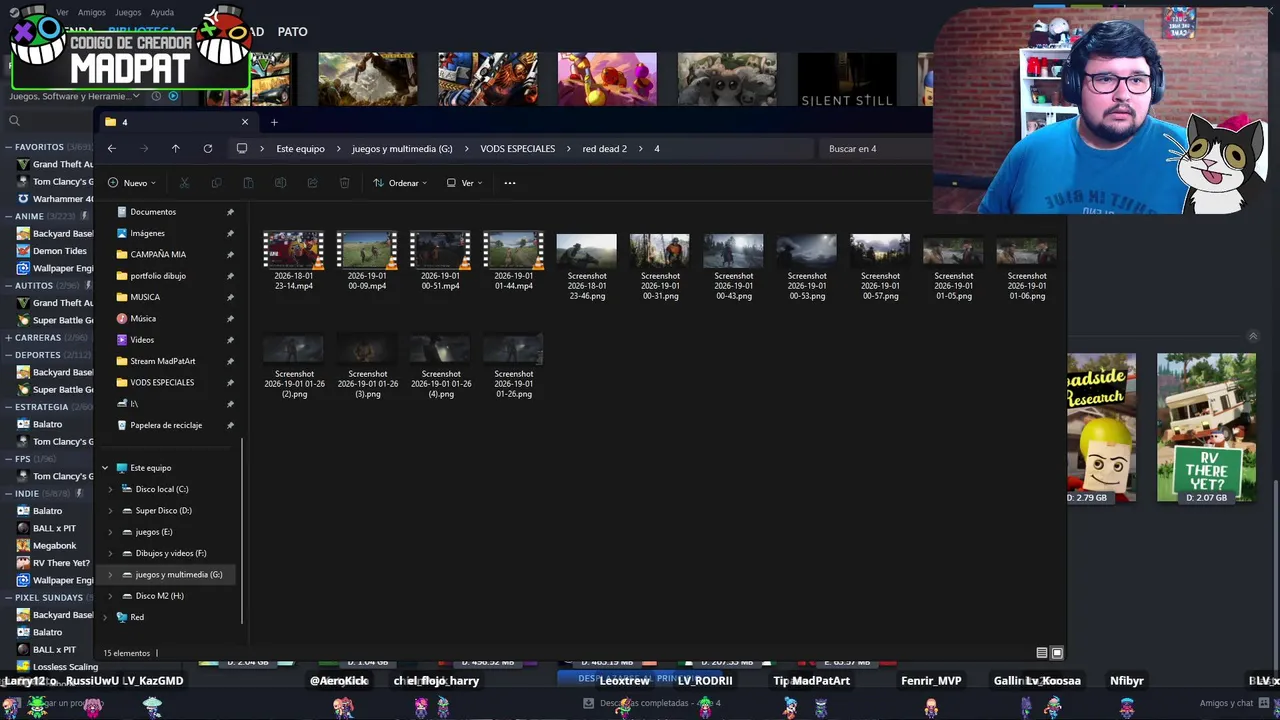Open Steam 'Juegos, Software y Herramie...' filter dropdown
Viewport: 1280px width, 720px height.
coord(75,96)
